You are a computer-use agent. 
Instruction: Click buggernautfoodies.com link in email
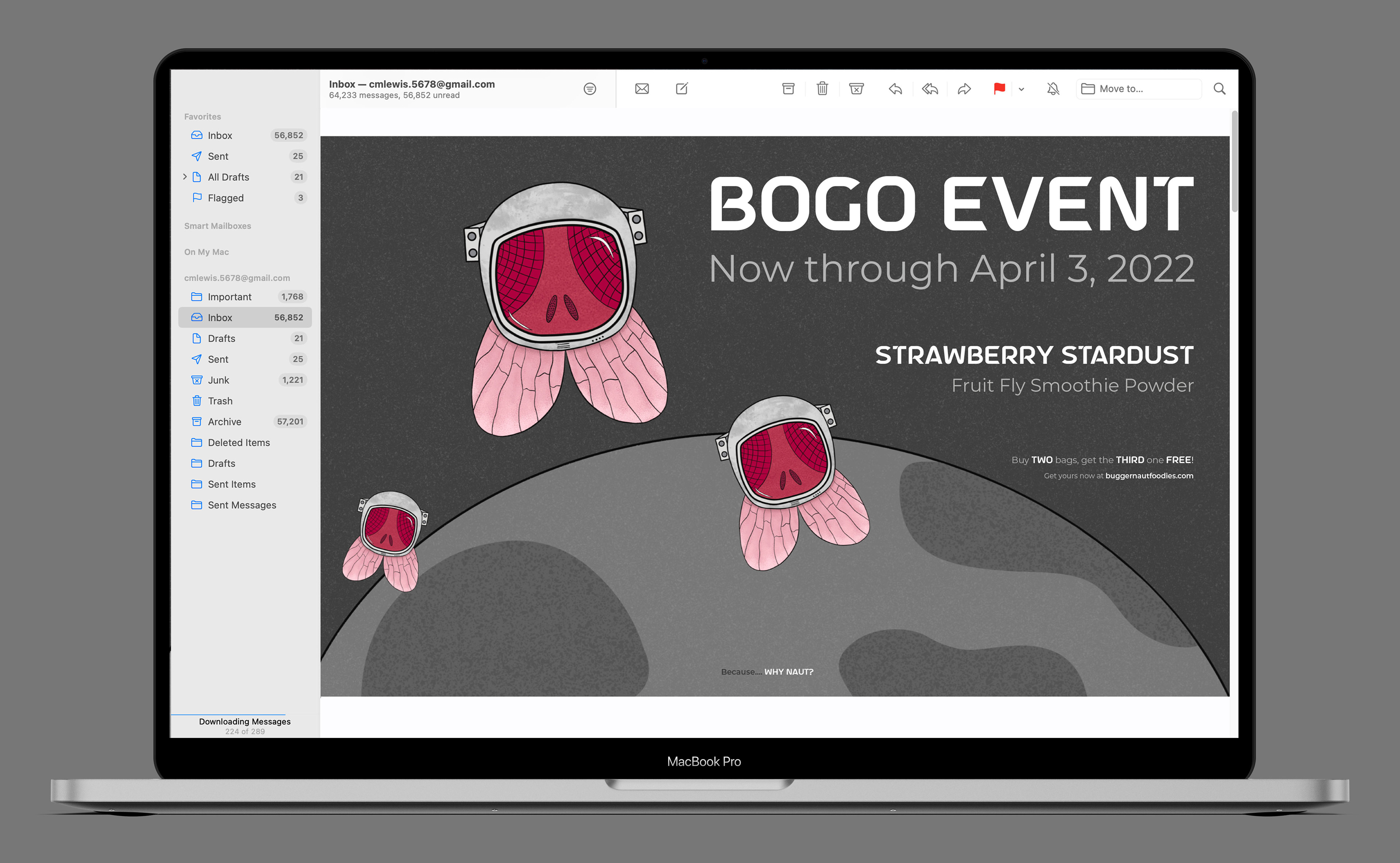1149,475
